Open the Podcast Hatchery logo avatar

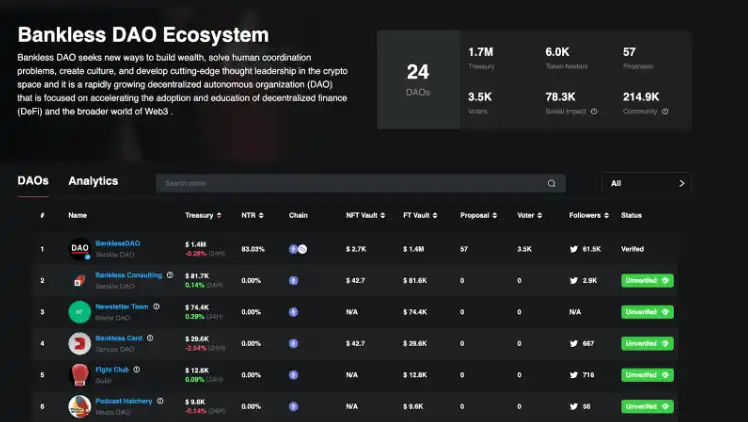click(x=80, y=406)
